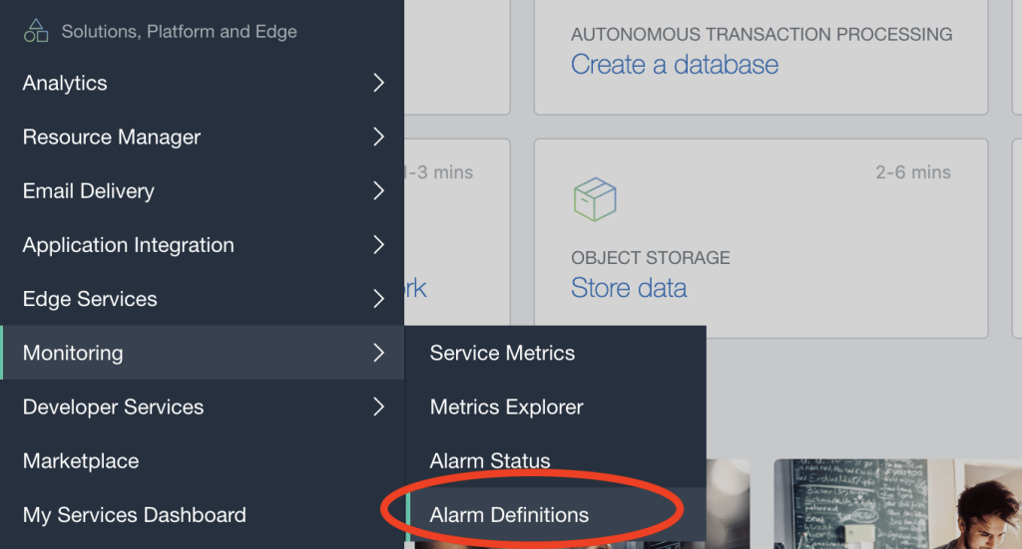This screenshot has height=549, width=1022.
Task: Select the Developer Services menu item
Action: click(x=113, y=407)
